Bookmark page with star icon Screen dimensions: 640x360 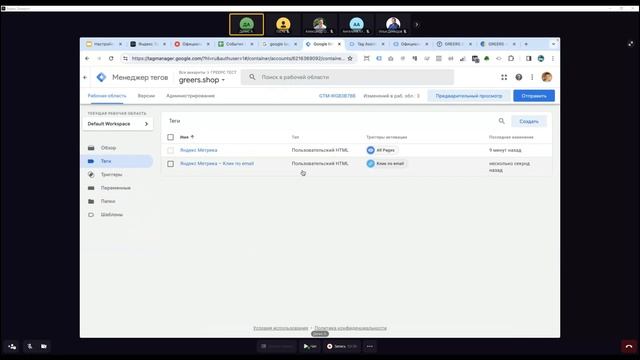350,58
